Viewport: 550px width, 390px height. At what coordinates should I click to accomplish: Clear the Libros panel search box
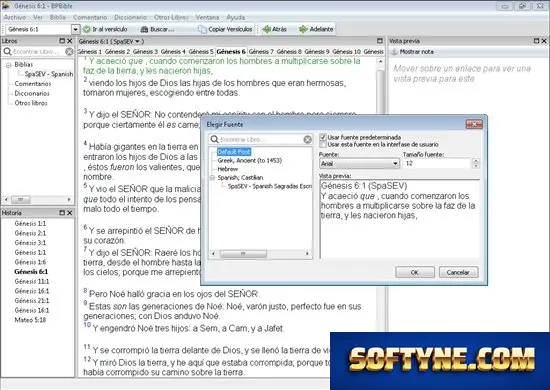[69, 52]
